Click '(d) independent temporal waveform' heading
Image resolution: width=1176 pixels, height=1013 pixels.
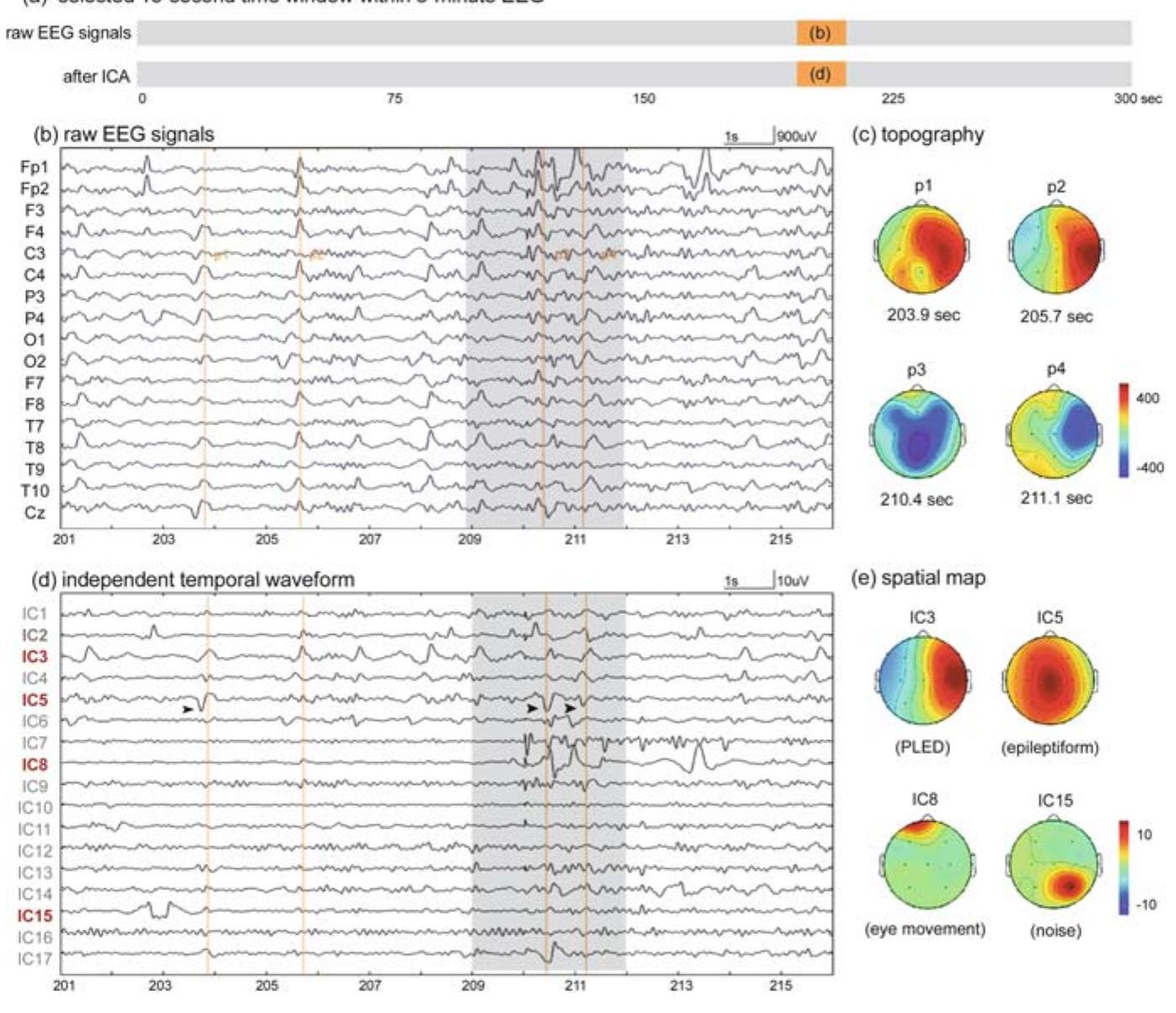[193, 579]
